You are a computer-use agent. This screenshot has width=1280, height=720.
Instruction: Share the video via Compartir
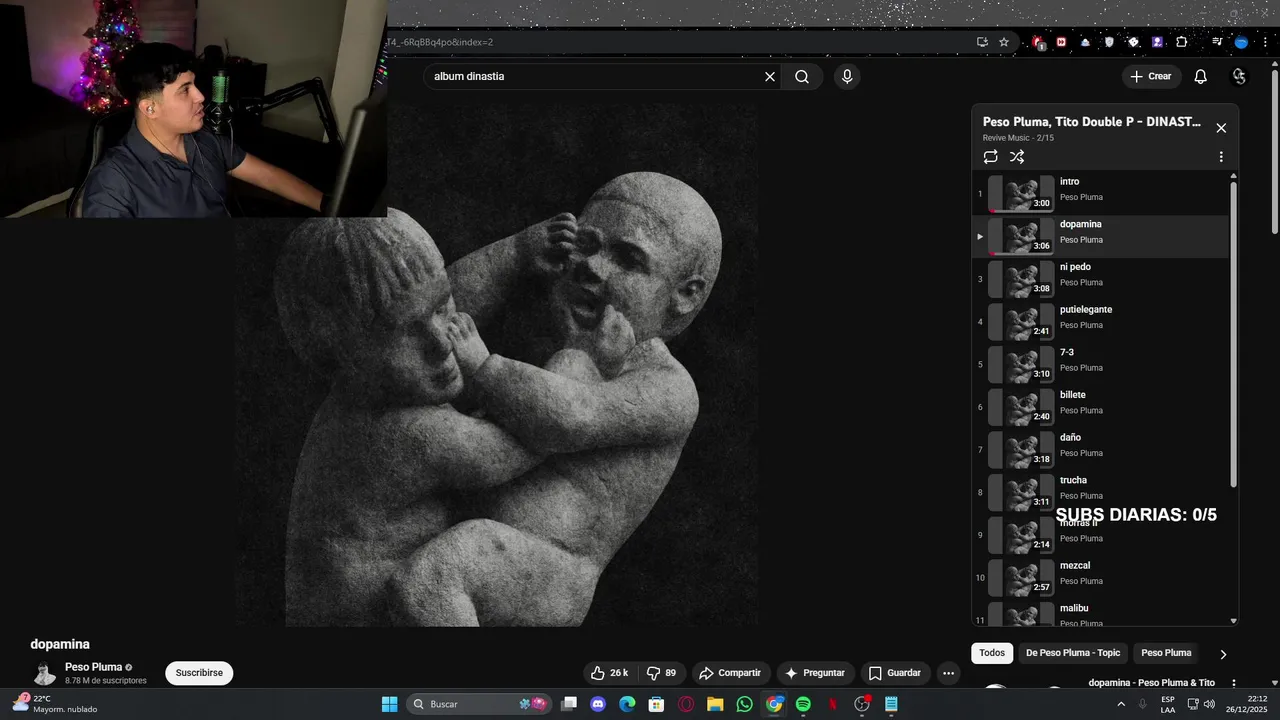[730, 673]
